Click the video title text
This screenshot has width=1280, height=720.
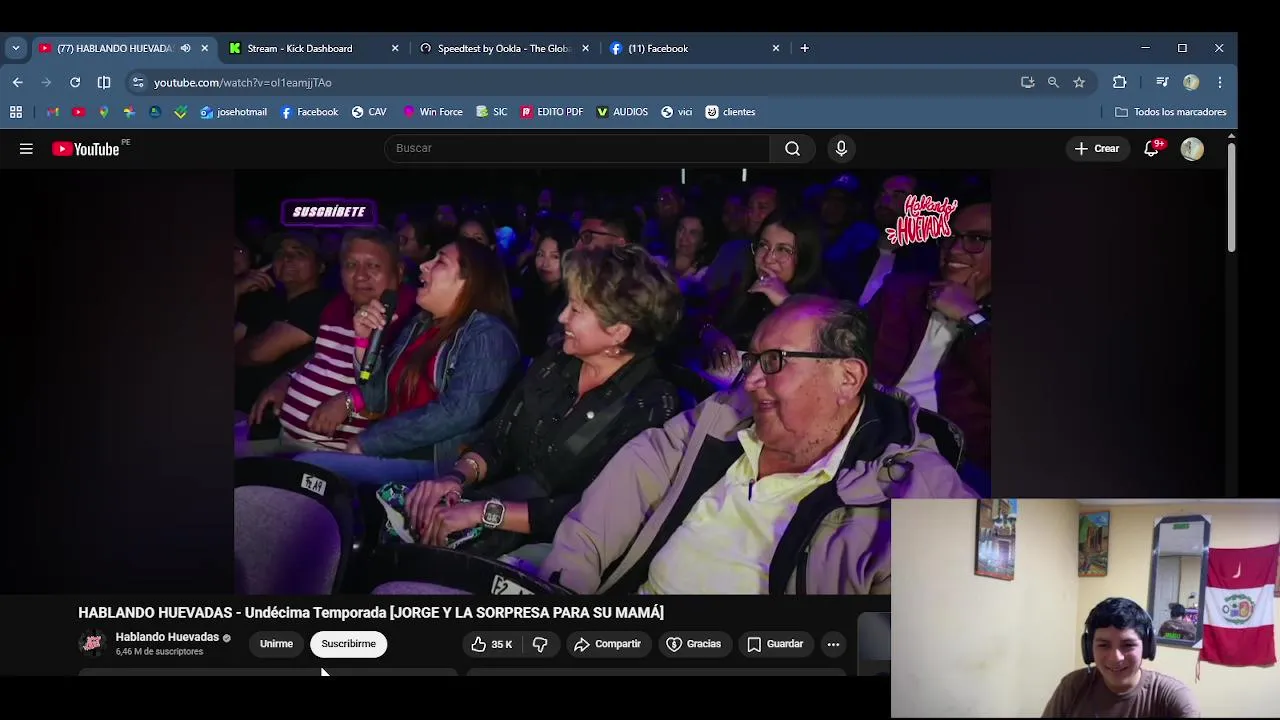[x=371, y=612]
